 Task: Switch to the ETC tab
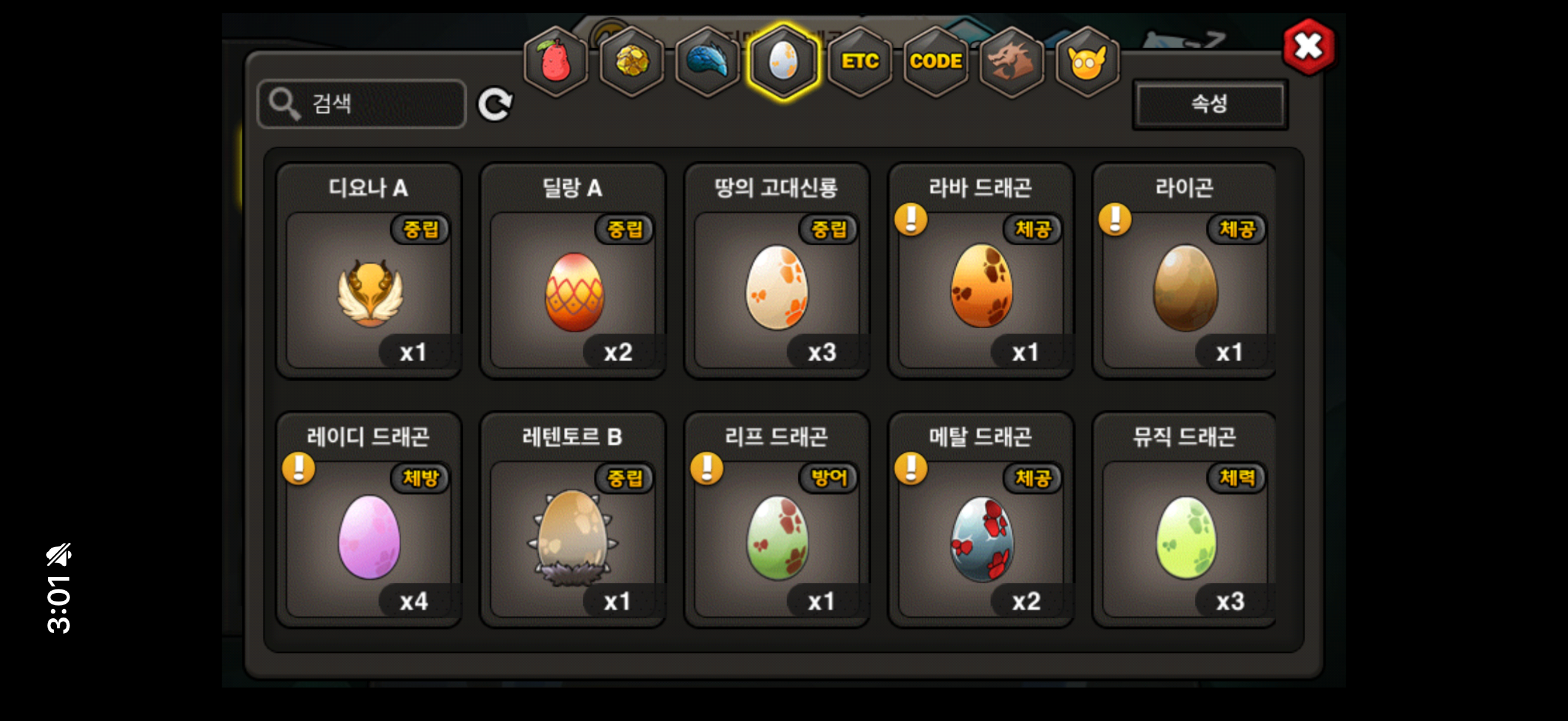click(x=859, y=62)
